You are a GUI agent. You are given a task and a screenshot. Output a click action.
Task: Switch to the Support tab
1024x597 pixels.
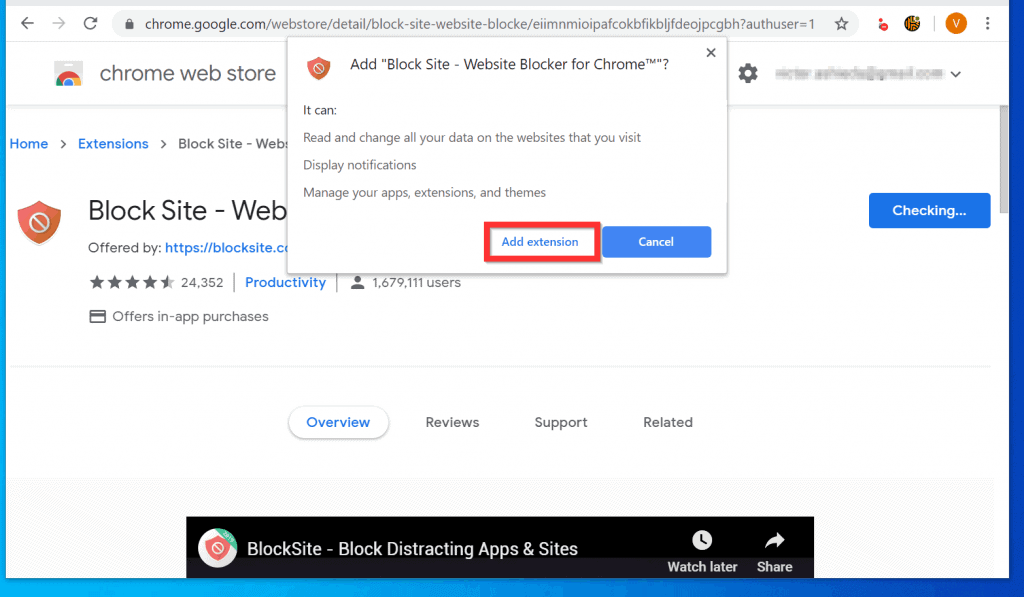click(561, 423)
